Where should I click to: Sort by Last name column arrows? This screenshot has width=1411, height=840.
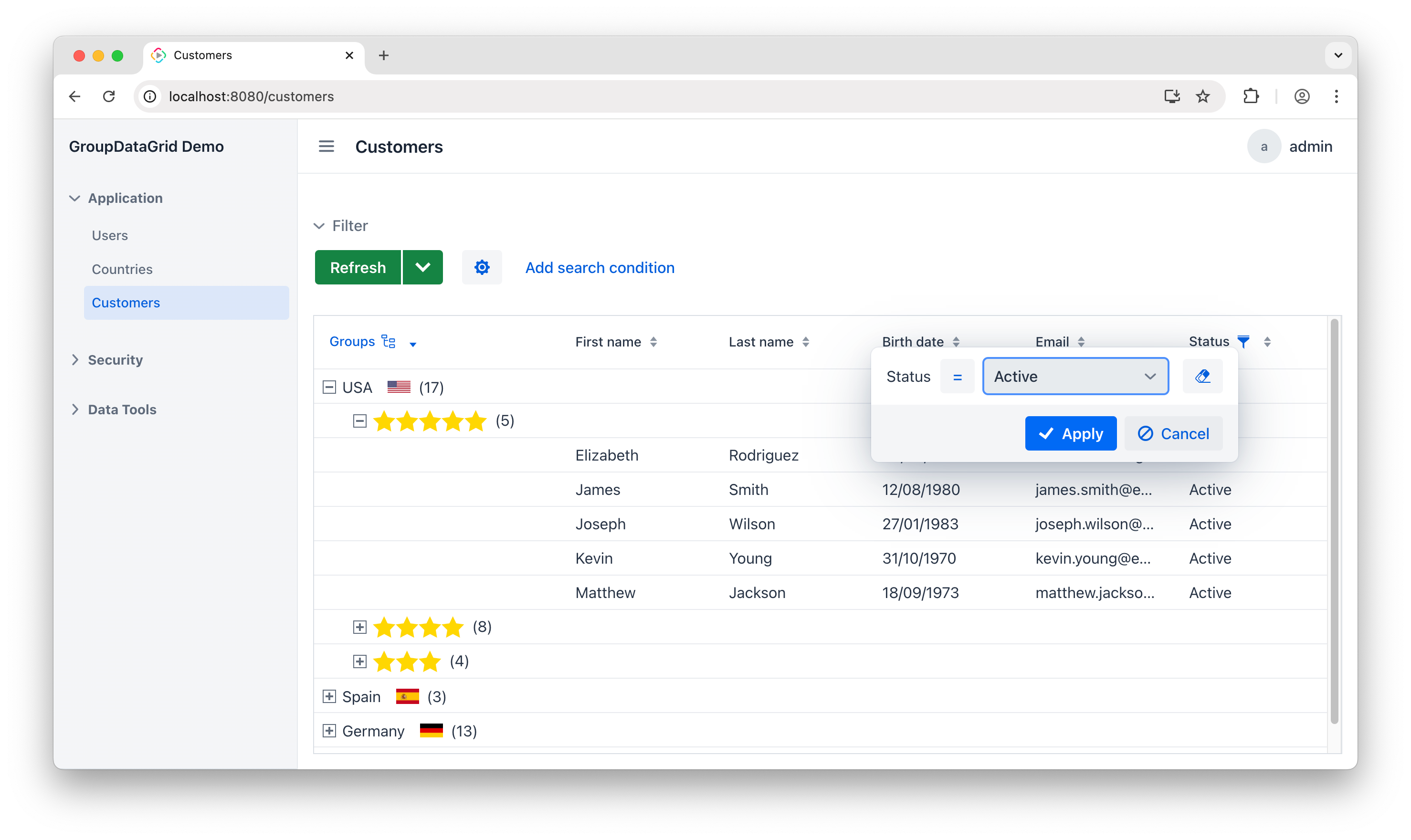coord(805,342)
